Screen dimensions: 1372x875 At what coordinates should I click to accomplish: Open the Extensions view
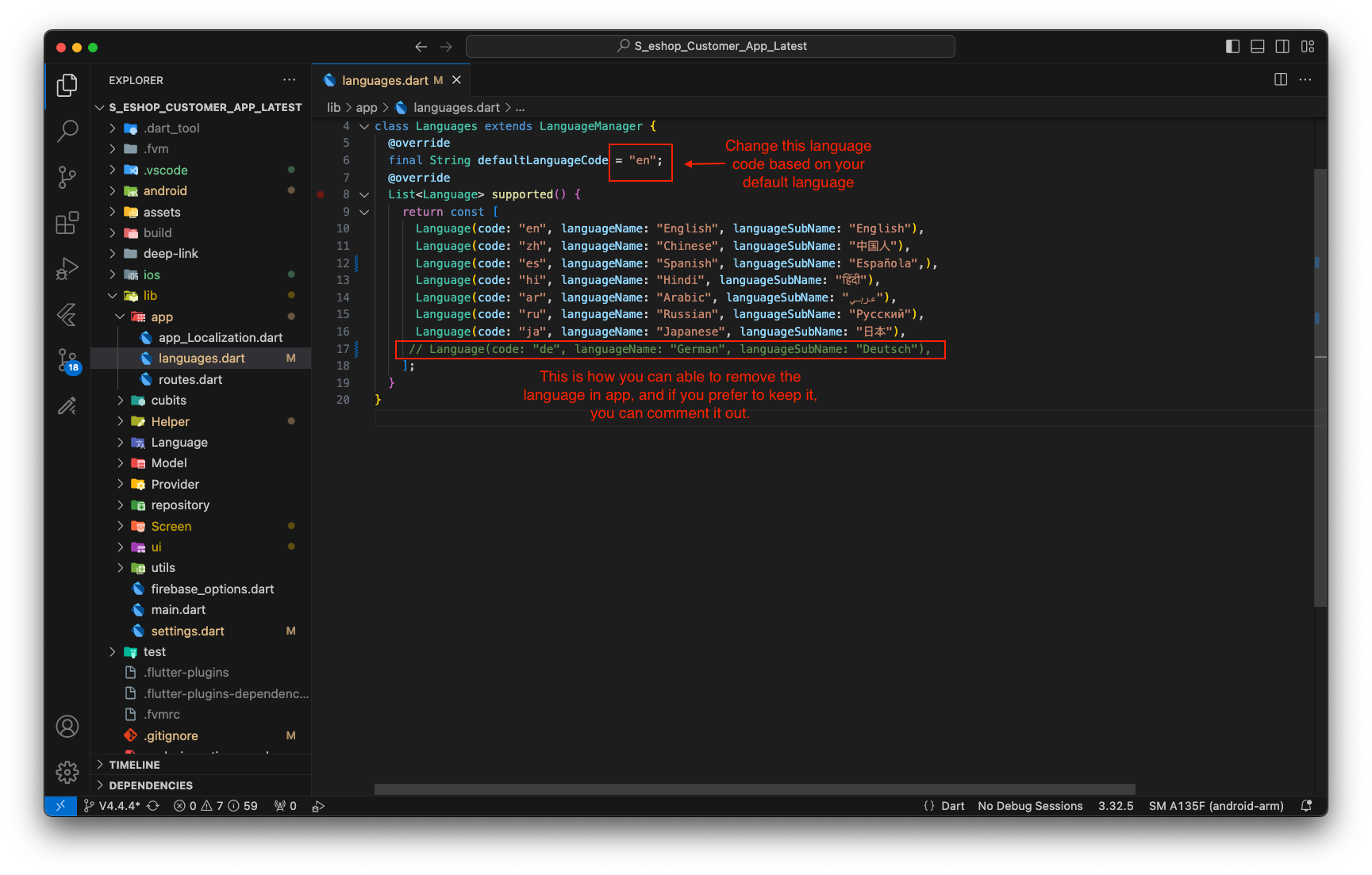point(67,223)
